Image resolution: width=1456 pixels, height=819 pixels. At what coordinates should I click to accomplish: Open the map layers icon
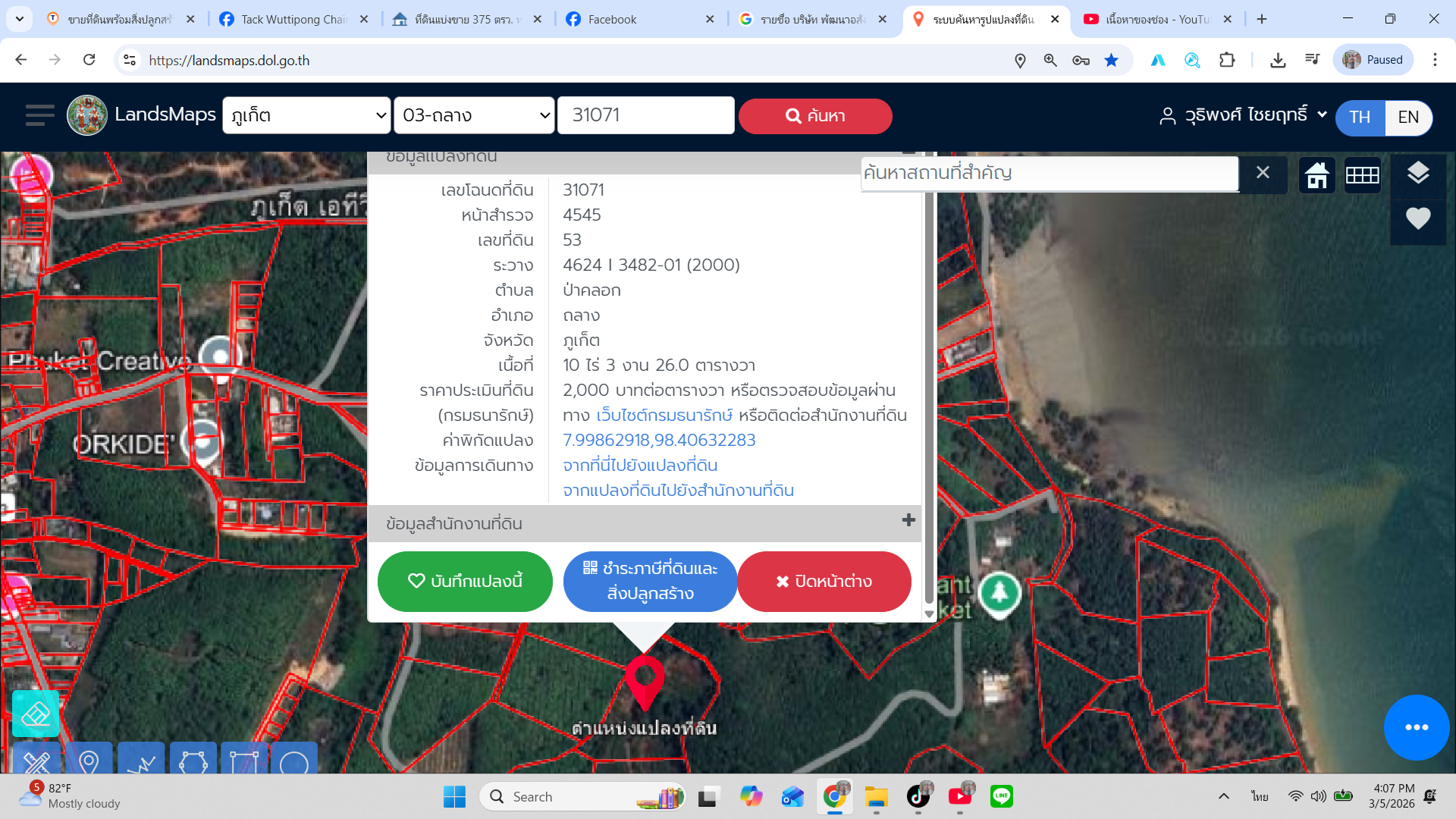[1418, 174]
